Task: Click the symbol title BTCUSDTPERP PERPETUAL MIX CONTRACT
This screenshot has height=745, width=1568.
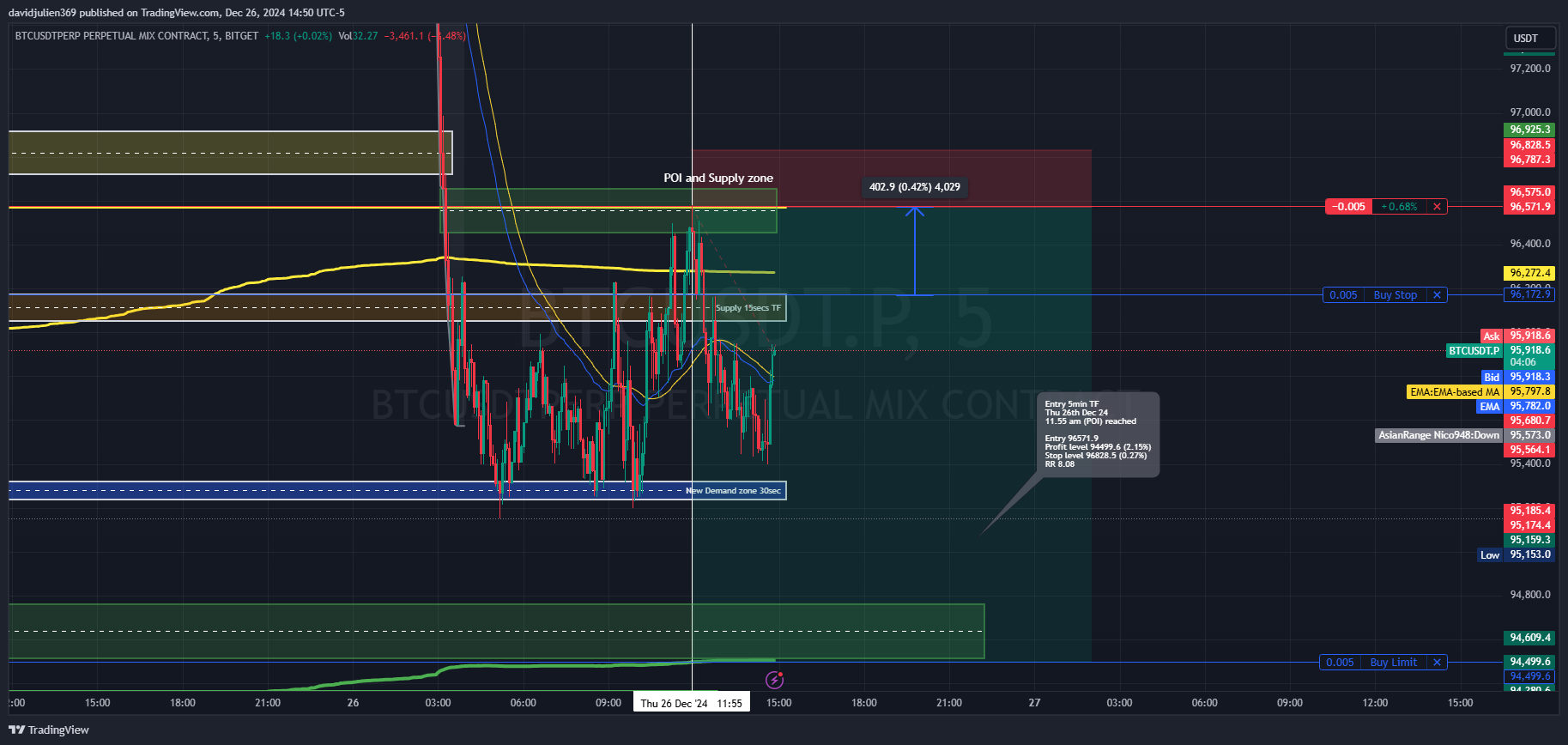Action: point(112,36)
